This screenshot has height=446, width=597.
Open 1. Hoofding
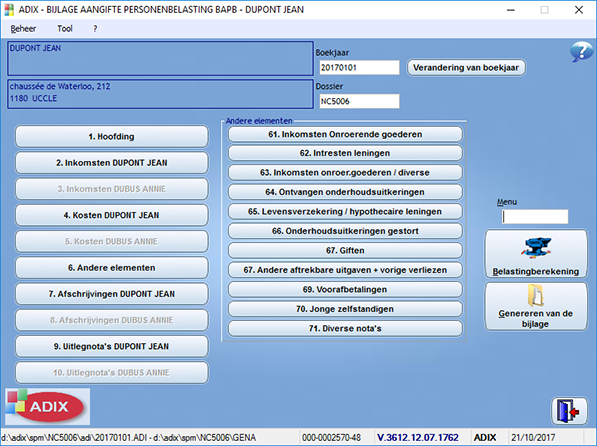coord(112,137)
